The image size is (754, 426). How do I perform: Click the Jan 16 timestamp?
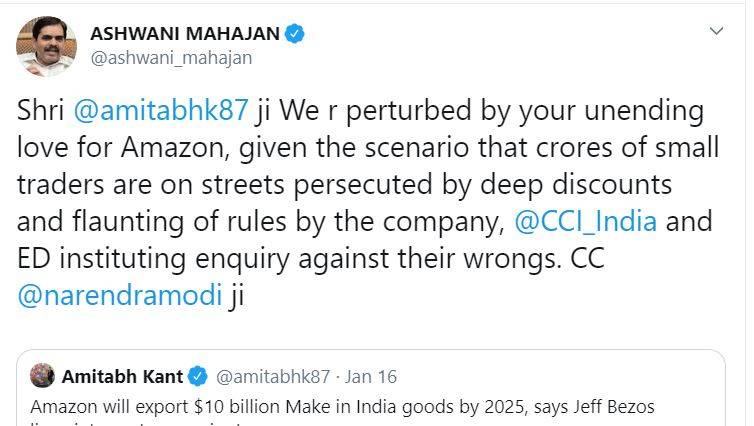(372, 377)
